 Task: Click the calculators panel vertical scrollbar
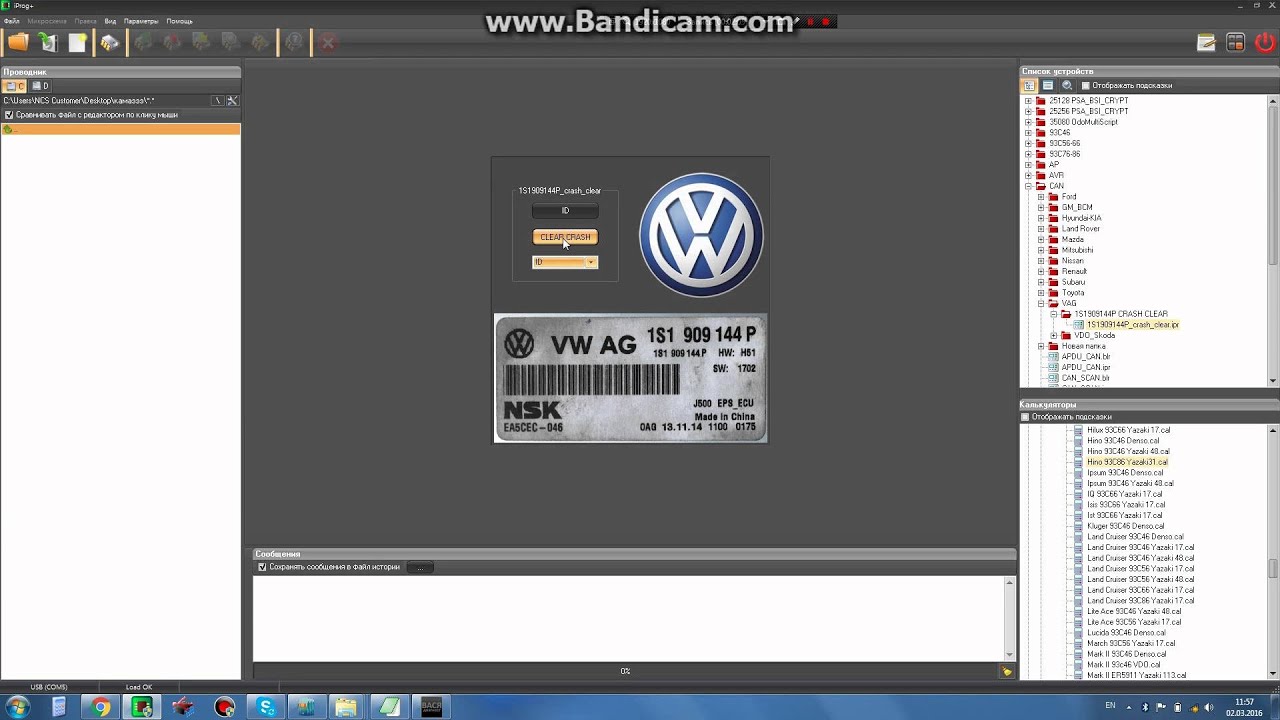[1273, 552]
